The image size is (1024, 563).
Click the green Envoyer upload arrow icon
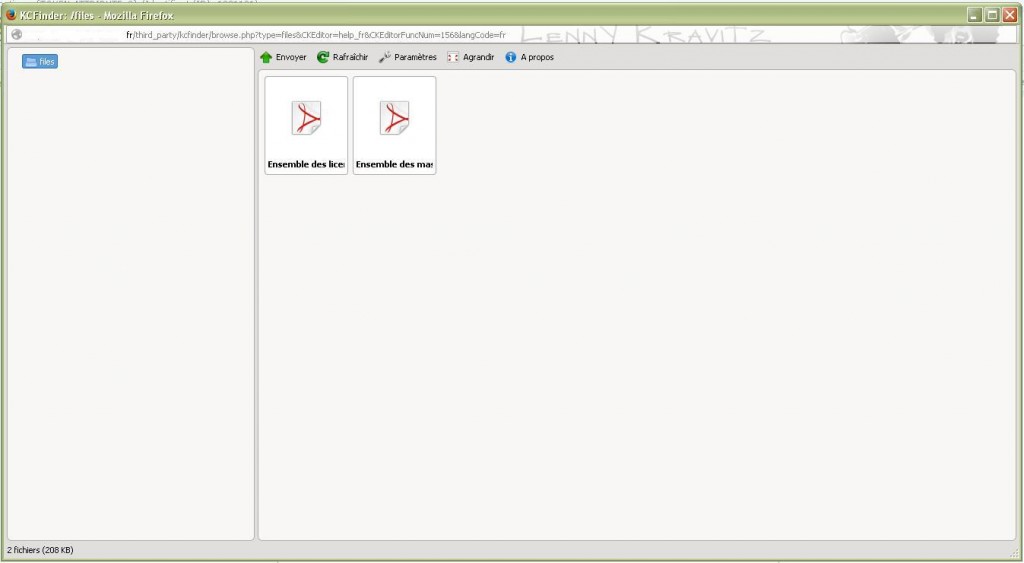pos(266,57)
